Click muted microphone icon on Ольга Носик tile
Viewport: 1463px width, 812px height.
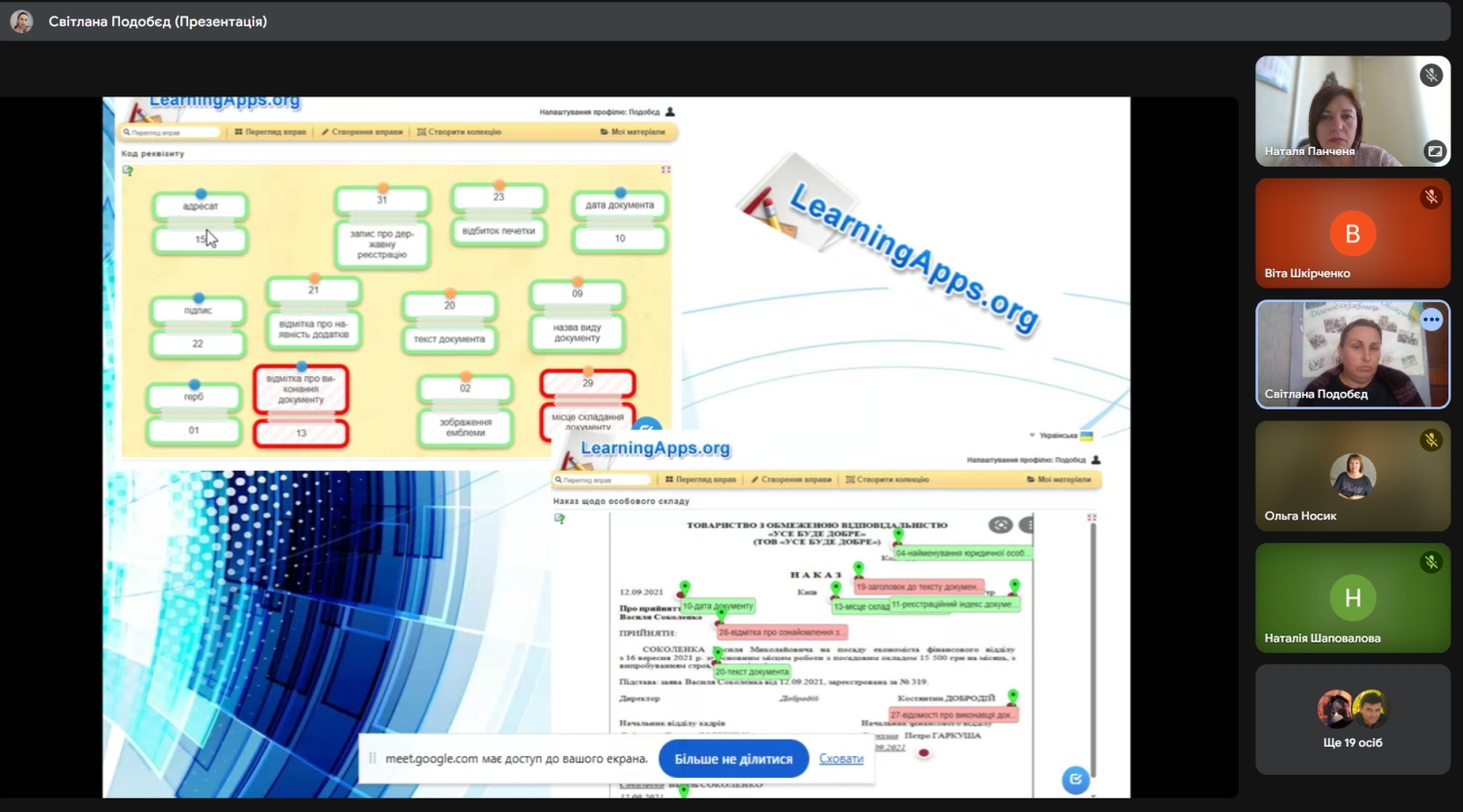(x=1431, y=441)
